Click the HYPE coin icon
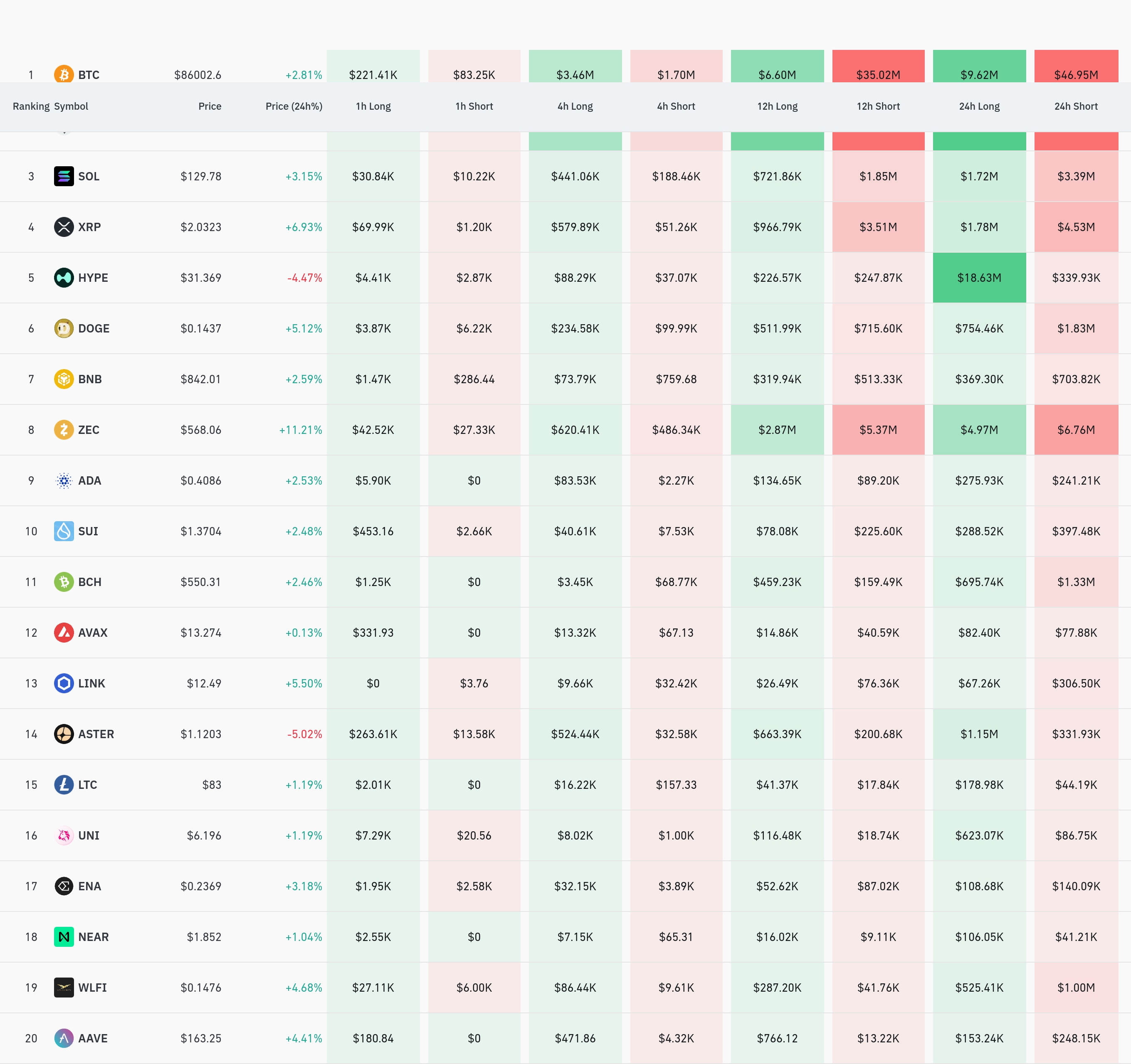1131x1064 pixels. pyautogui.click(x=64, y=278)
